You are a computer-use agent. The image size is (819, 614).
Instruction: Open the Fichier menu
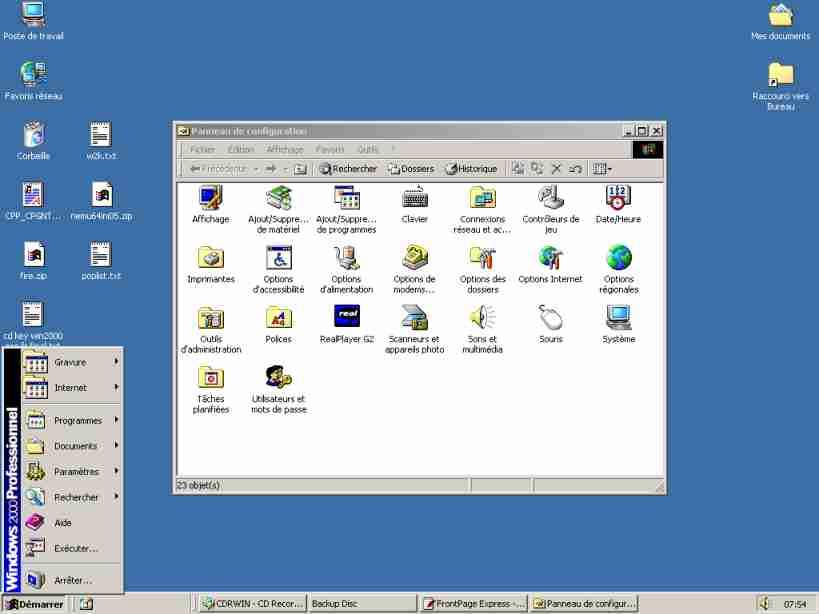coord(203,149)
